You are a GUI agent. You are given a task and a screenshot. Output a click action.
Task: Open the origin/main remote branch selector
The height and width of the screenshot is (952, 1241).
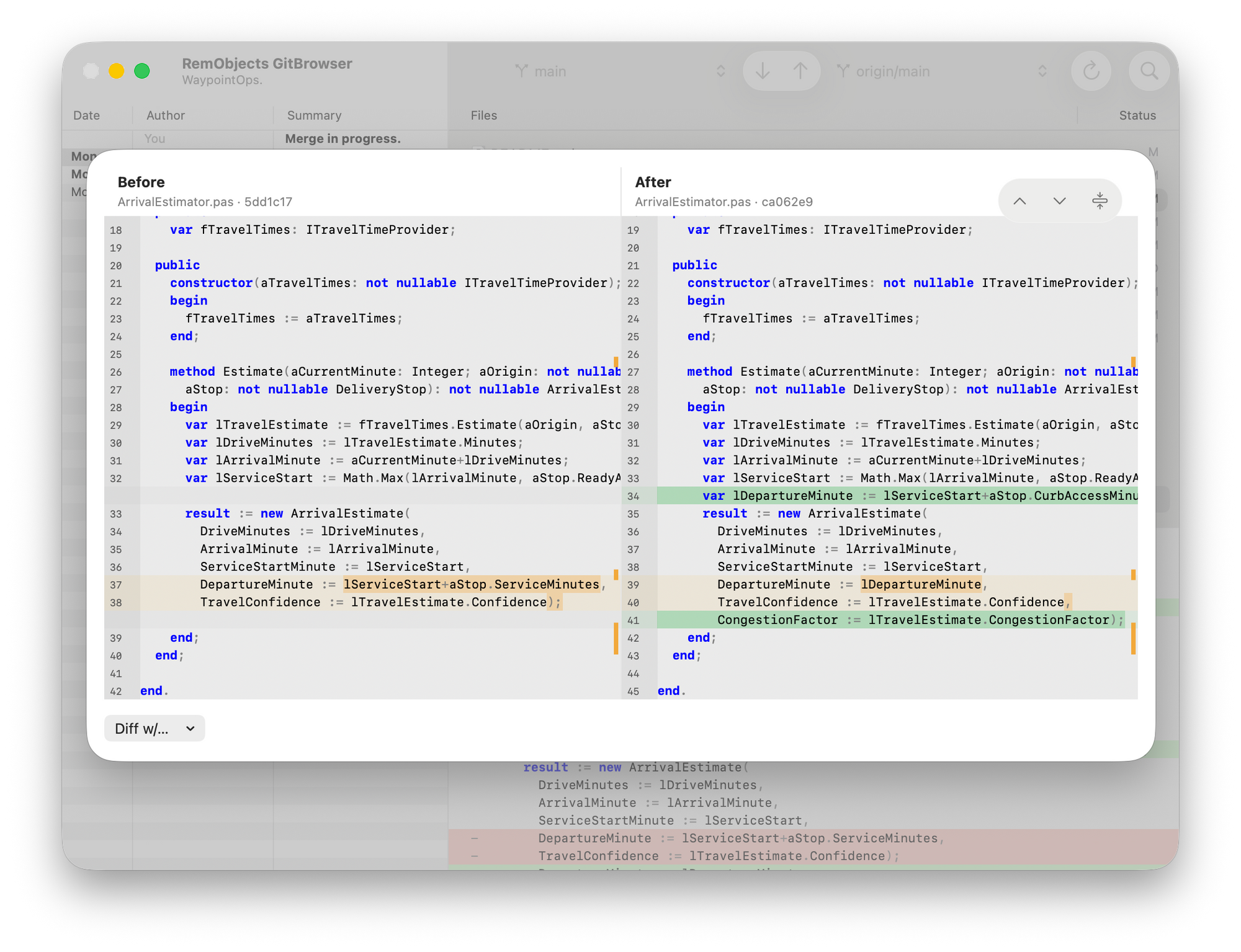coord(941,71)
